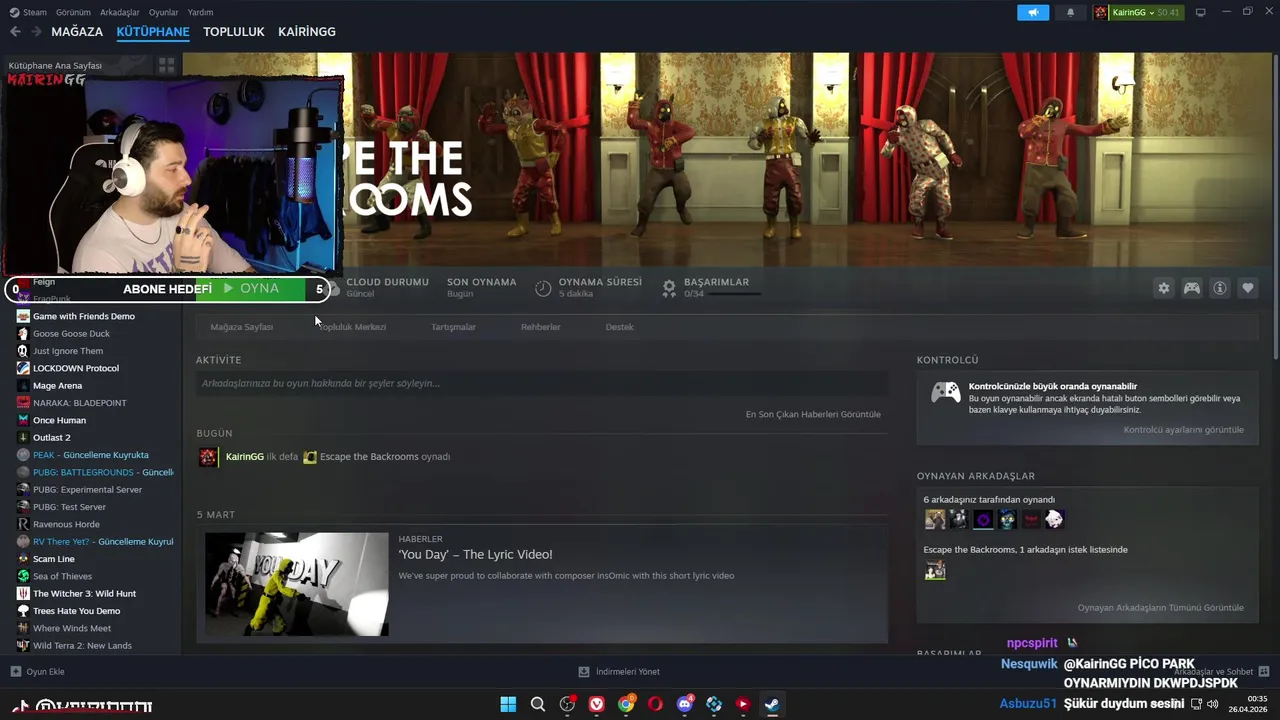Select Mage Arena in library
Screen dimensions: 1280x720
(x=58, y=386)
